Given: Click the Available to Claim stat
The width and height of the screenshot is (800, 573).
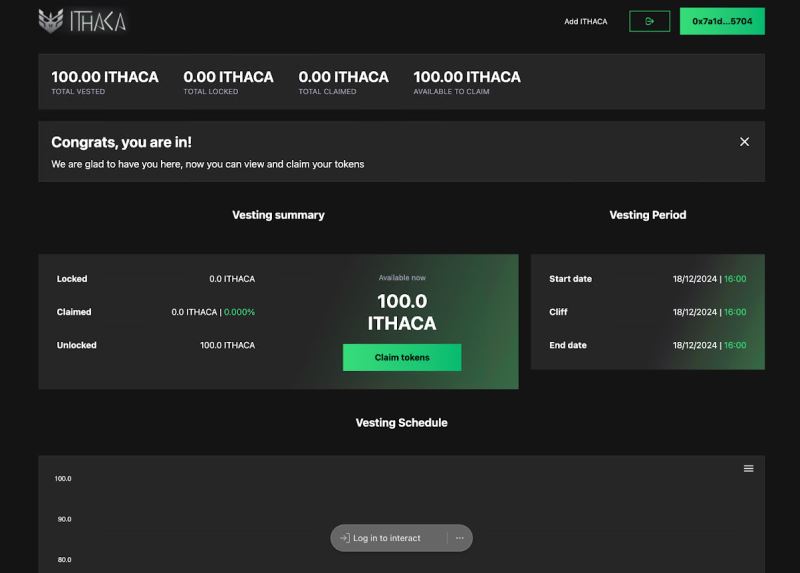Looking at the screenshot, I should (467, 82).
